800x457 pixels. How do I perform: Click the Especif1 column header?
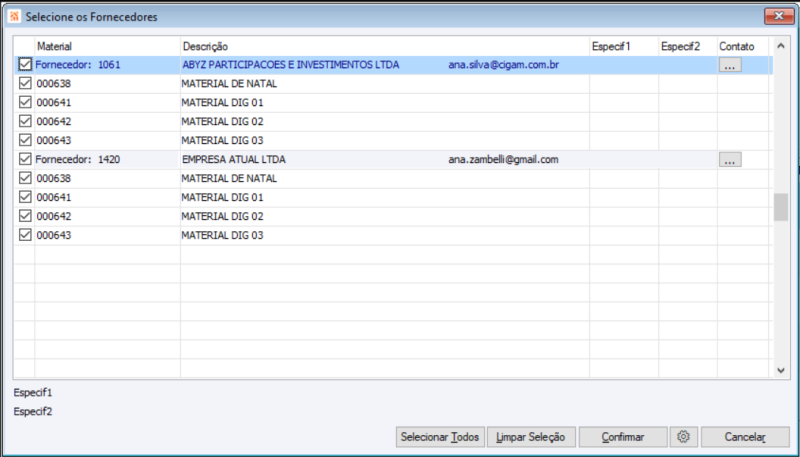pos(624,46)
